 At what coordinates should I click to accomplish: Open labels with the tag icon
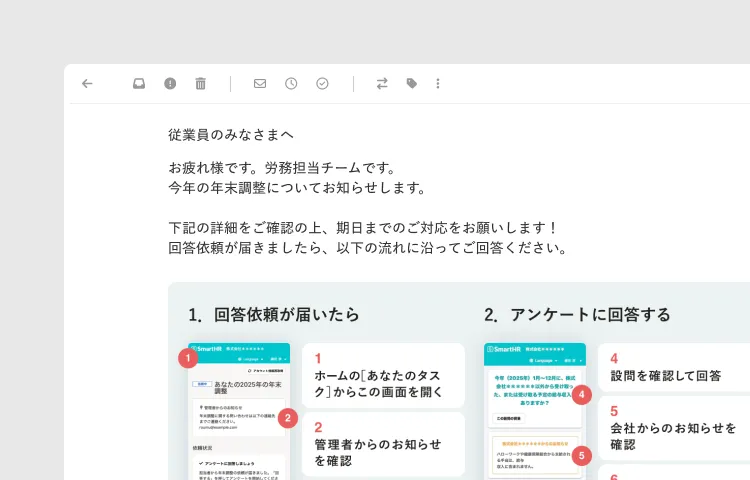pos(411,84)
